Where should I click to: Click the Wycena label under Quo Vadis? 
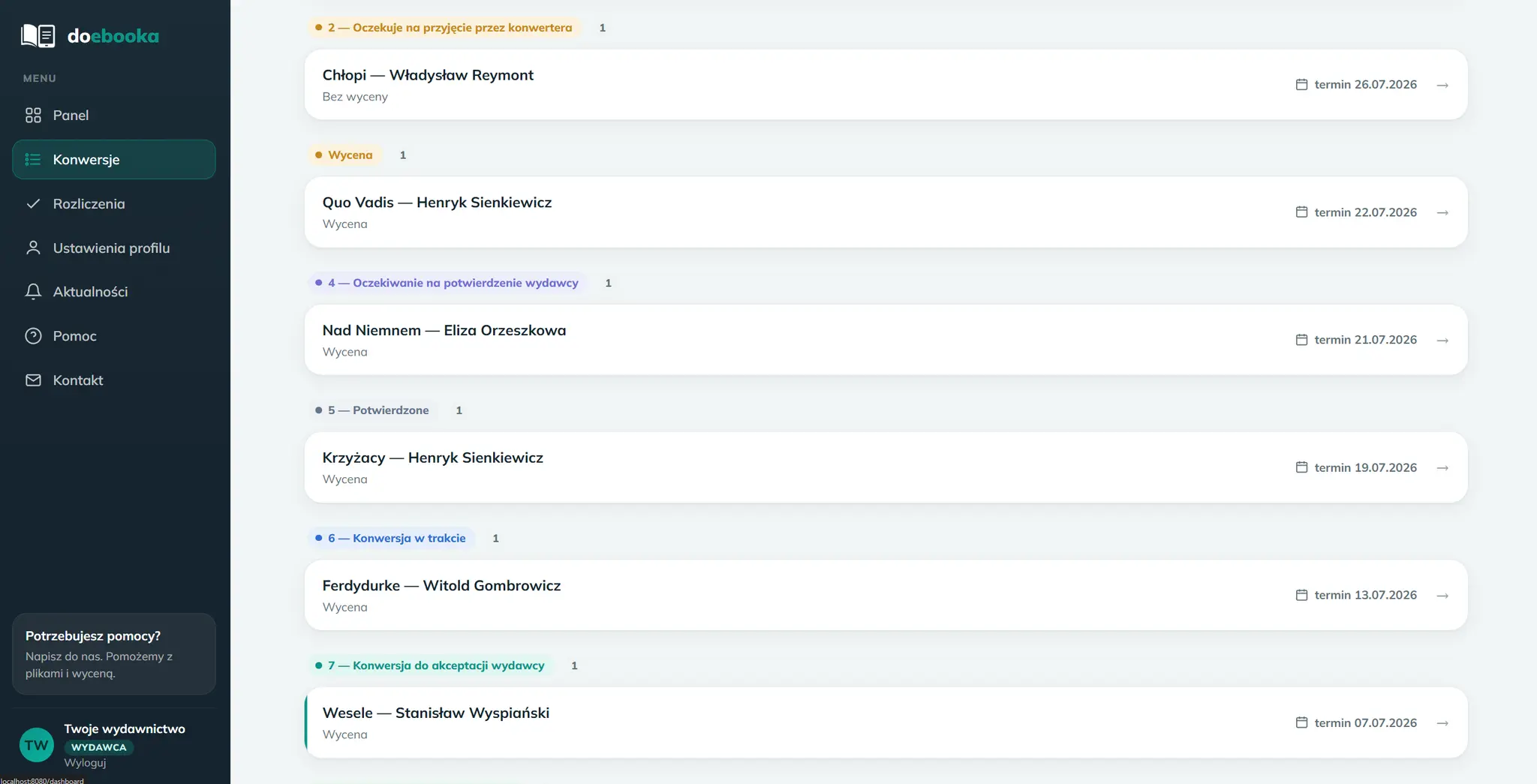coord(345,224)
